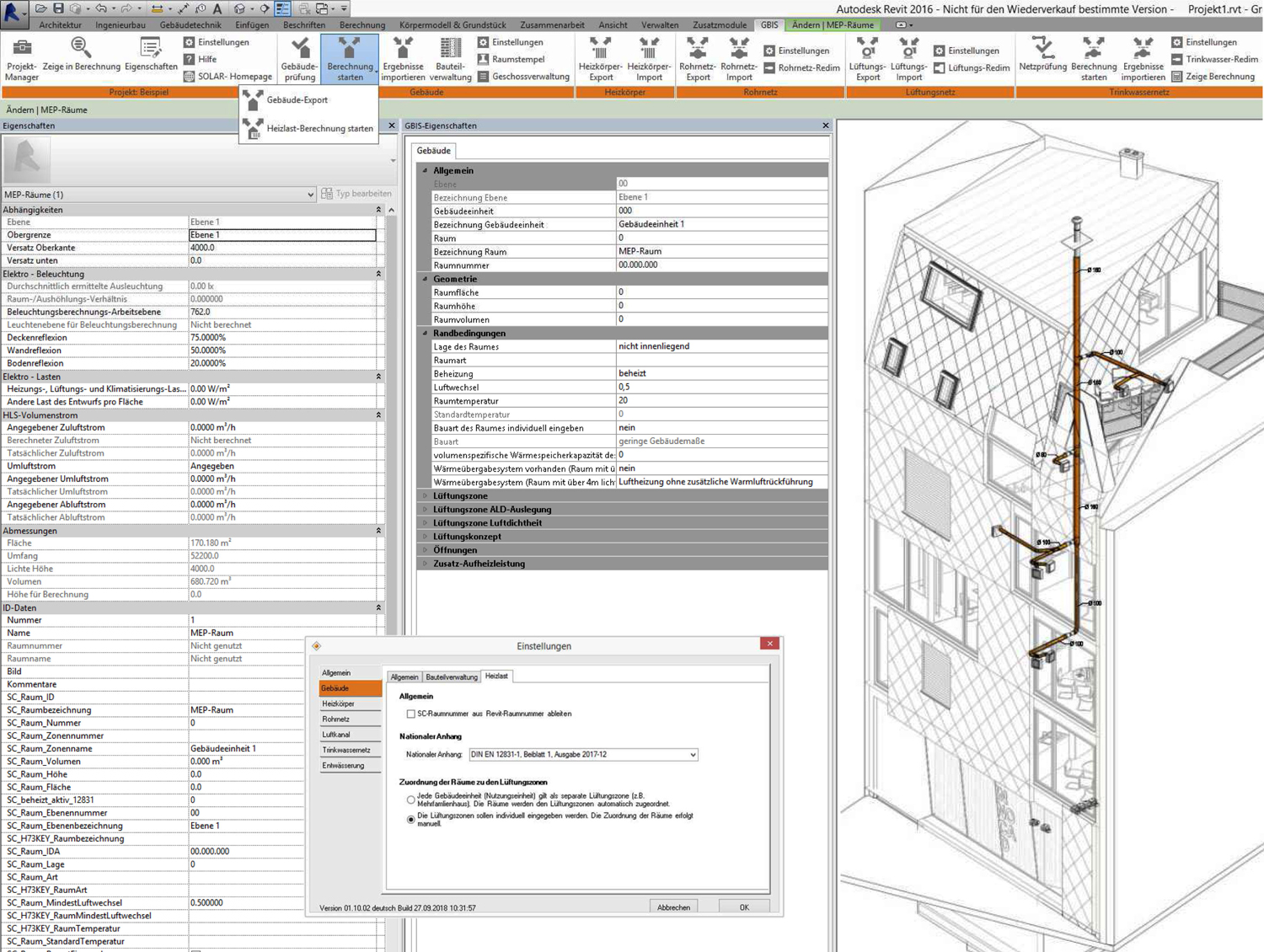Open the SOLAR-Homepage link button
The width and height of the screenshot is (1264, 952).
228,77
